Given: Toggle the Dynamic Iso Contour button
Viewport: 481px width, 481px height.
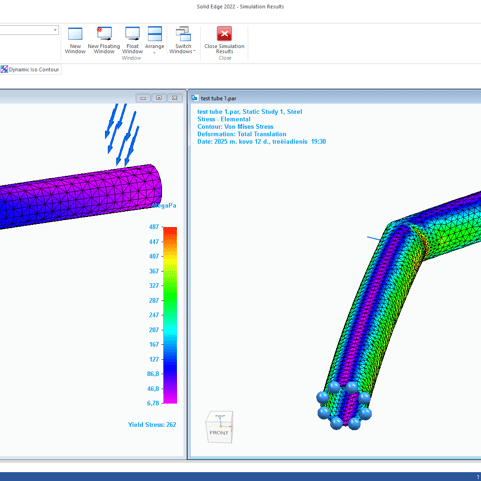Looking at the screenshot, I should (x=30, y=69).
